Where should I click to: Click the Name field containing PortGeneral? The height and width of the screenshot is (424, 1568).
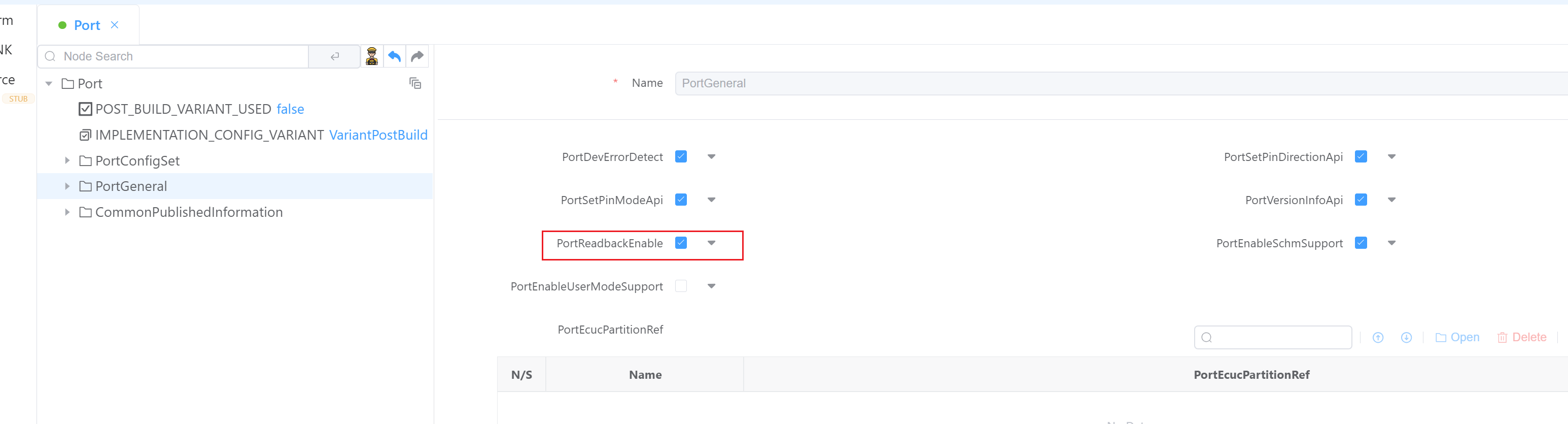(x=1121, y=83)
